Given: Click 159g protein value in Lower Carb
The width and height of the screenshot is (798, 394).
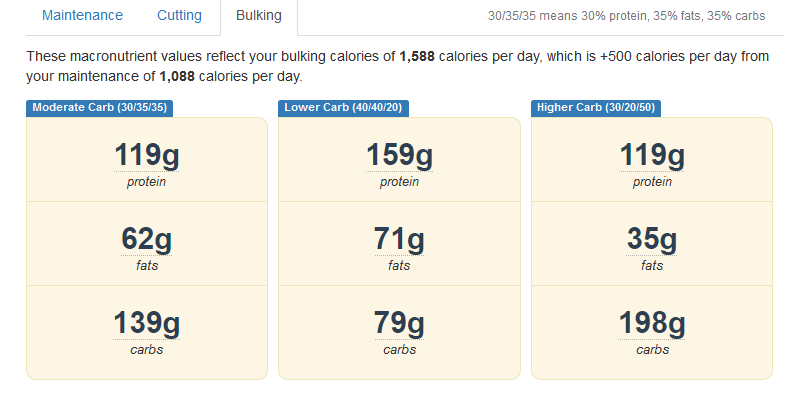Looking at the screenshot, I should point(400,155).
